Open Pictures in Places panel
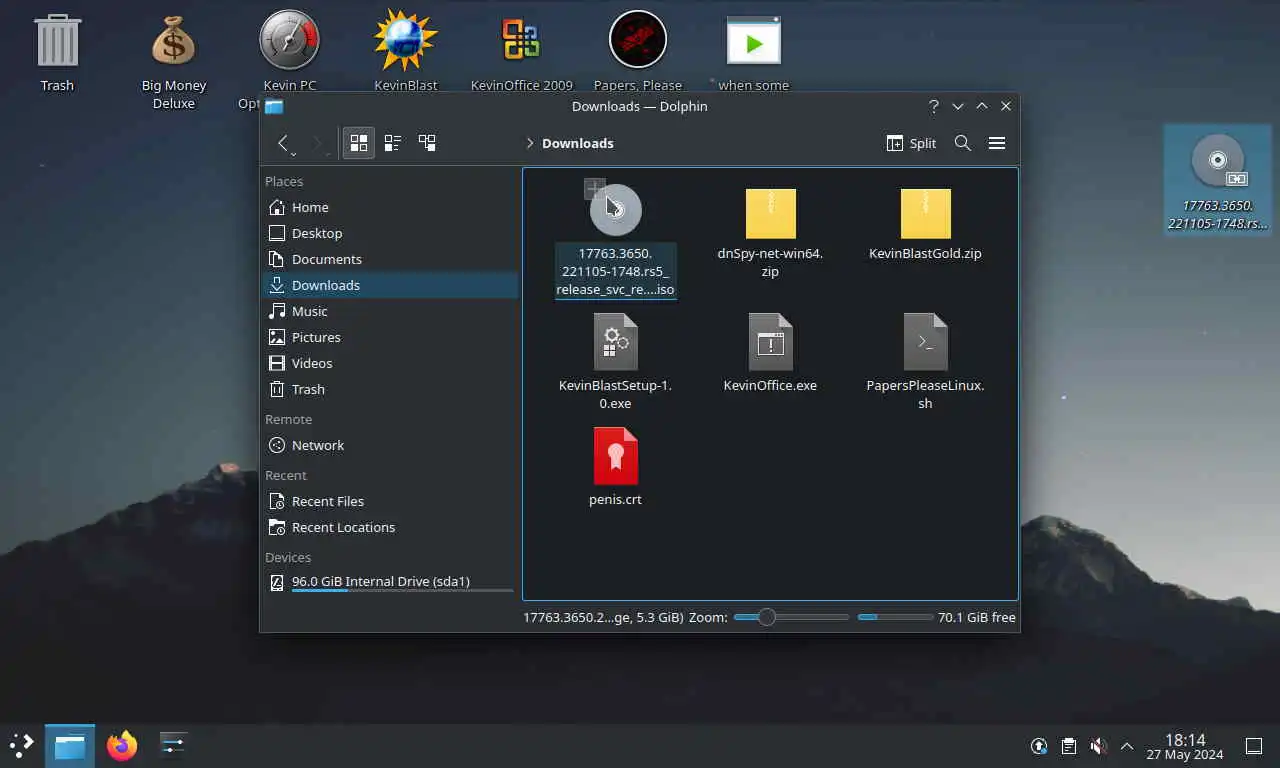This screenshot has width=1280, height=768. click(389, 337)
